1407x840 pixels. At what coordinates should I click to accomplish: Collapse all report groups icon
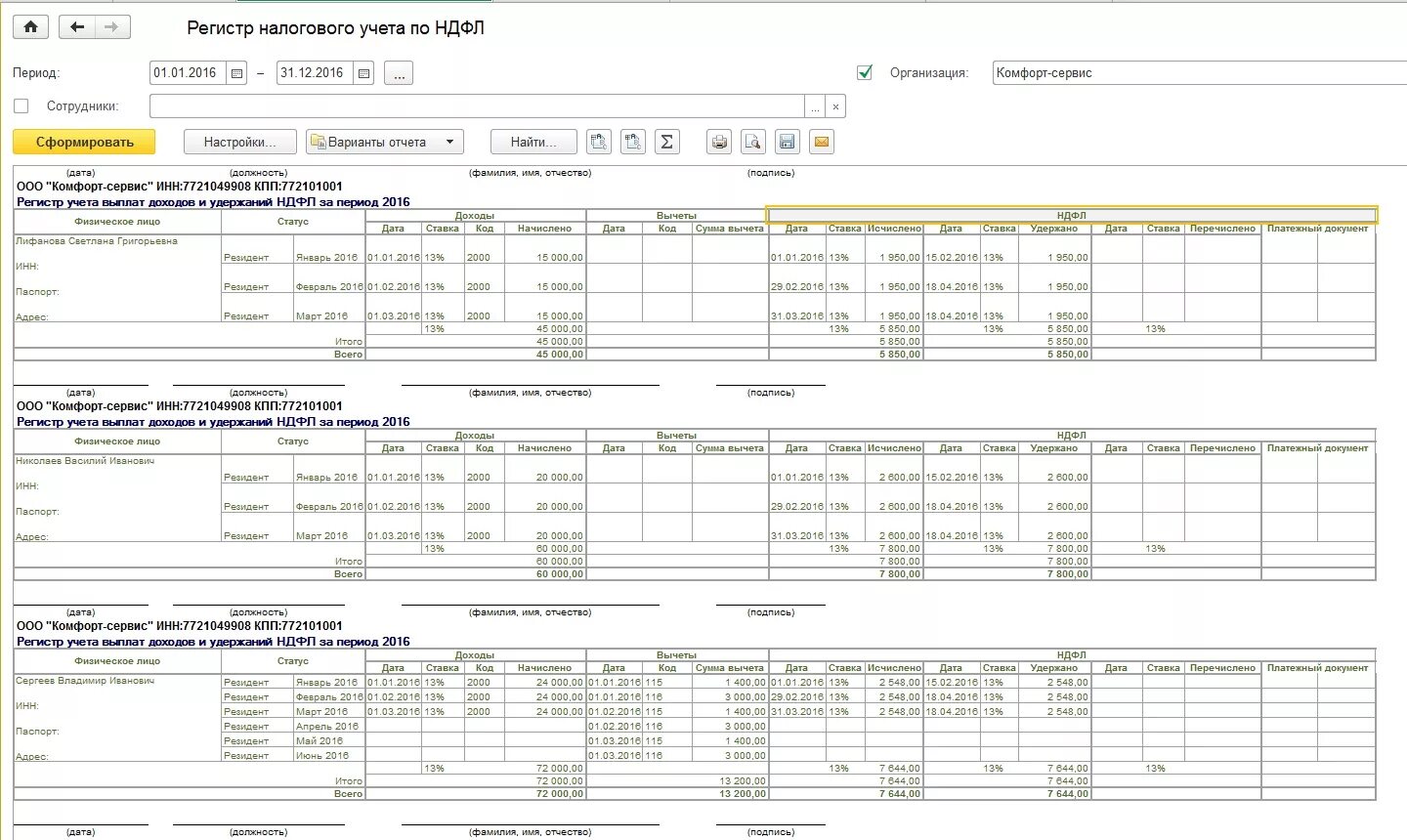tap(633, 142)
